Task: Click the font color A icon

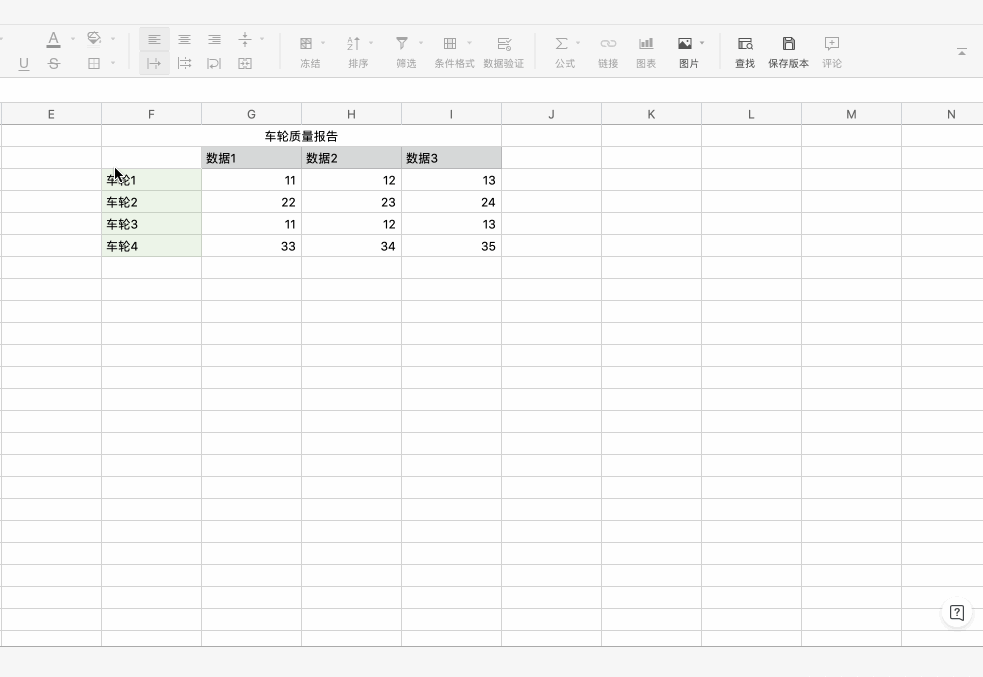Action: 54,39
